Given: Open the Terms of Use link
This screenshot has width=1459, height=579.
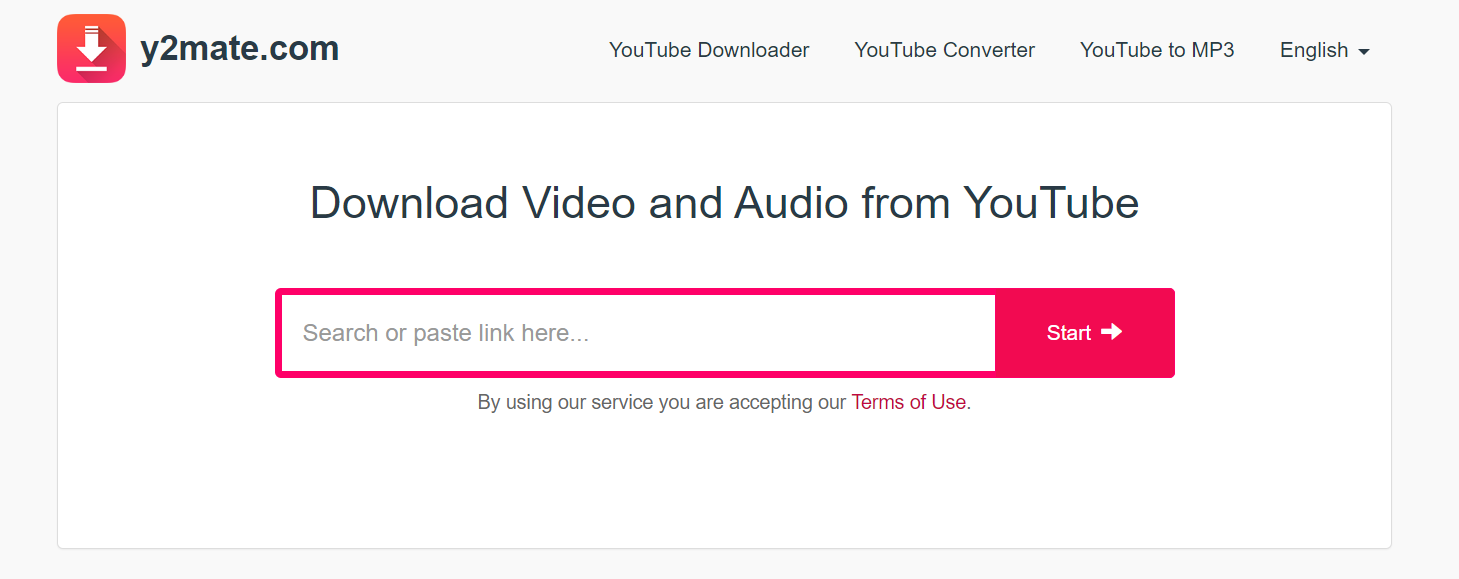Looking at the screenshot, I should (x=908, y=402).
